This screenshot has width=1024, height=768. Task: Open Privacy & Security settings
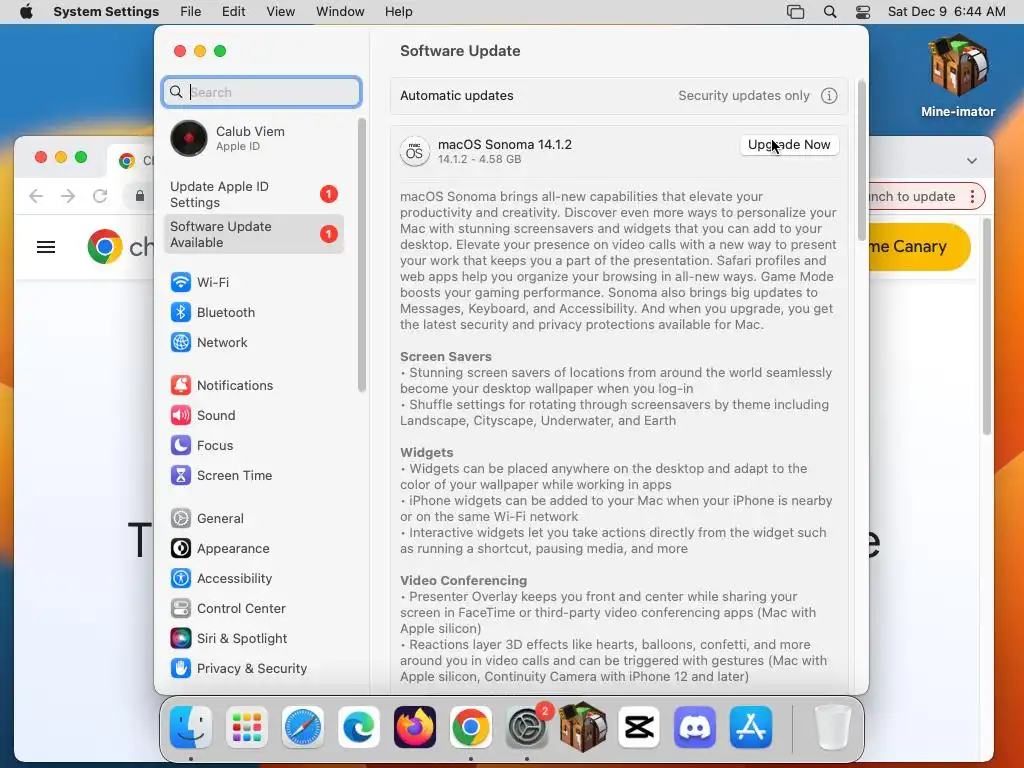tap(255, 669)
